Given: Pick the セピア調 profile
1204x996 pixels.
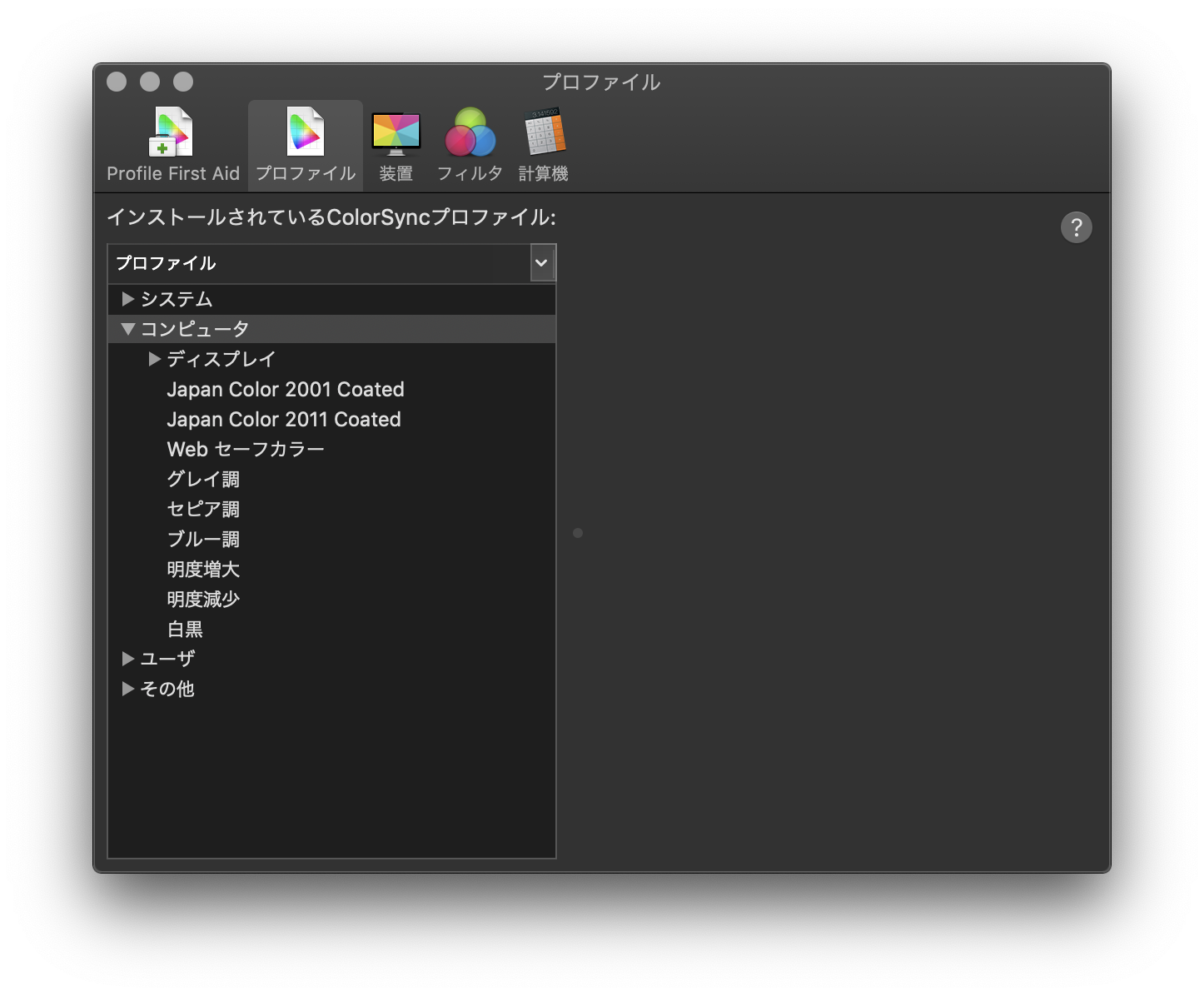Looking at the screenshot, I should pos(203,510).
